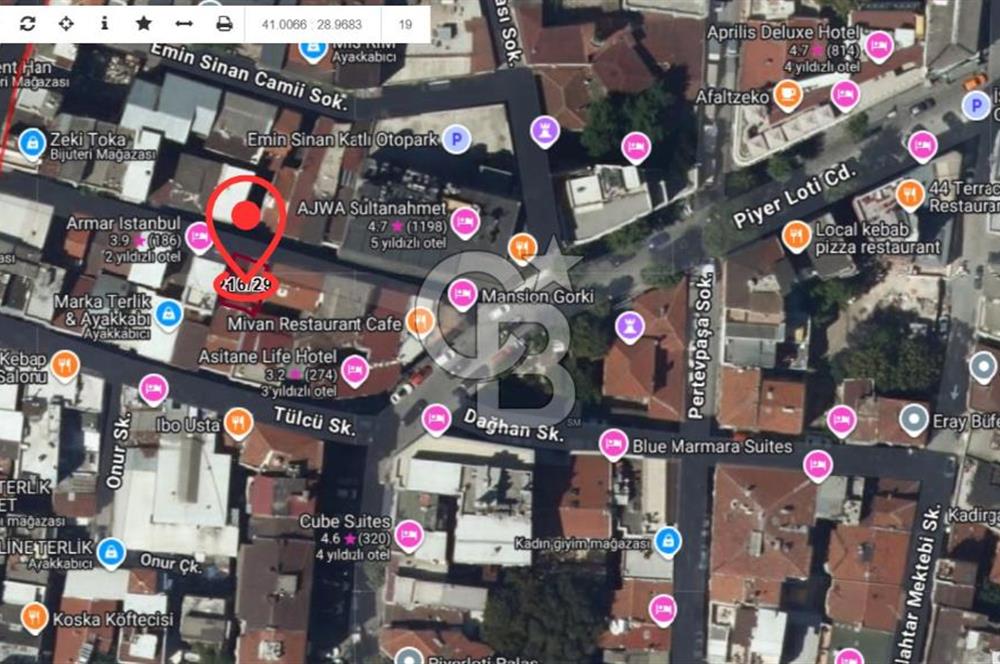Click the Mivan Restaurant Cafe label
Viewport: 1000px width, 664px height.
(314, 324)
